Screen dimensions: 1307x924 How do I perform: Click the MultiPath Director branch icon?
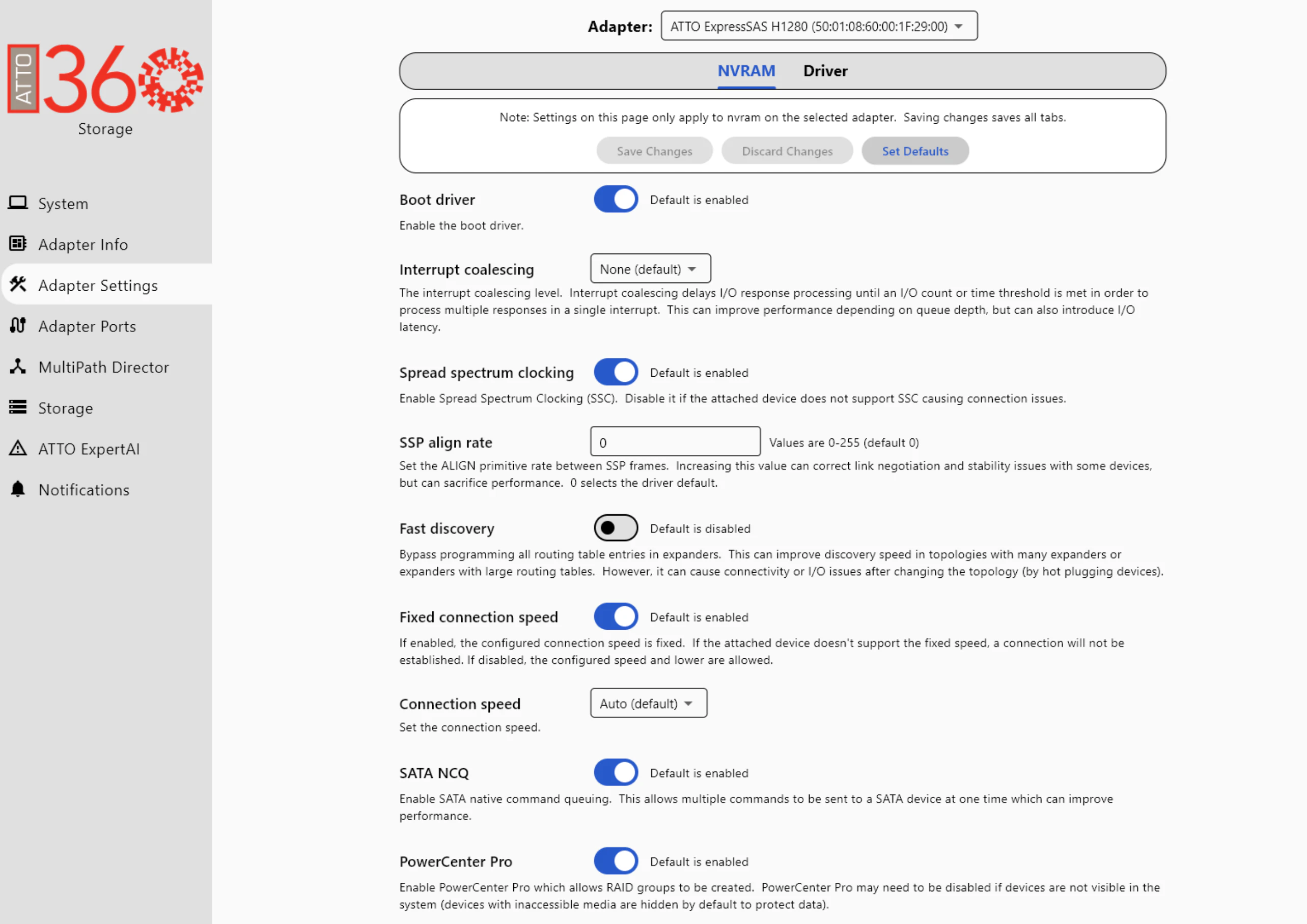click(x=18, y=366)
